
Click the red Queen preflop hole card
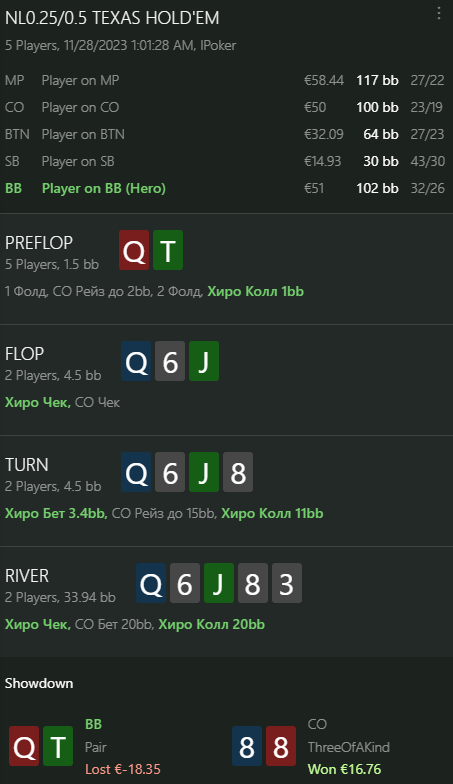coord(134,250)
